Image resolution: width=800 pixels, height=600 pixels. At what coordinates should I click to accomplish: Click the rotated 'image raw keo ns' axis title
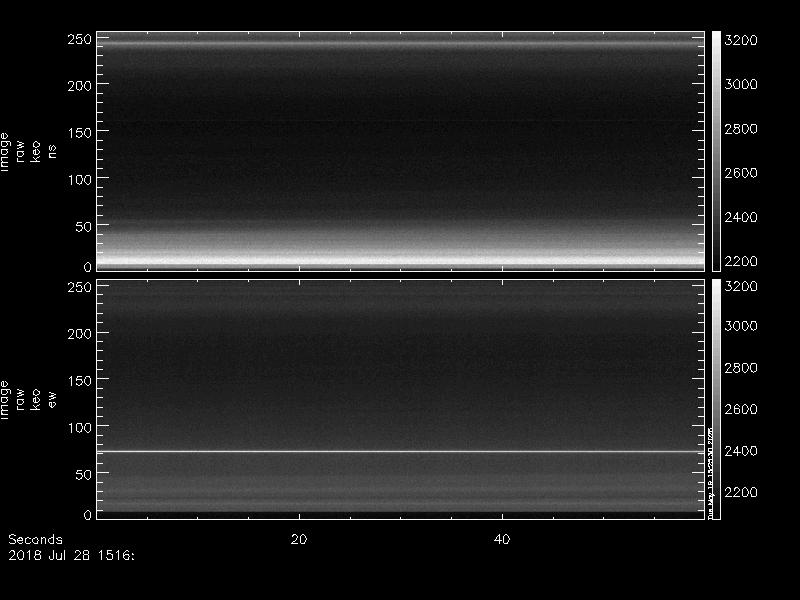pyautogui.click(x=28, y=152)
